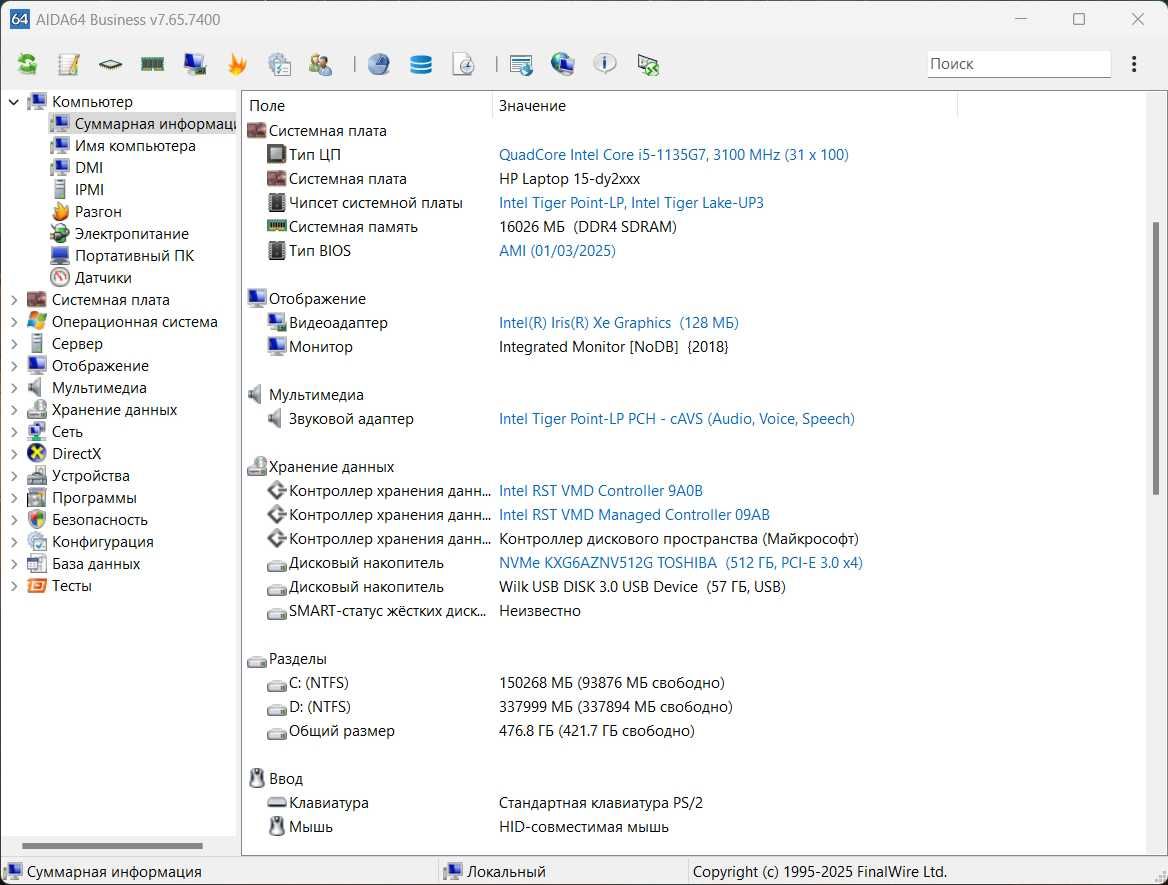Click the green Refresh arrows toolbar icon

click(x=27, y=64)
